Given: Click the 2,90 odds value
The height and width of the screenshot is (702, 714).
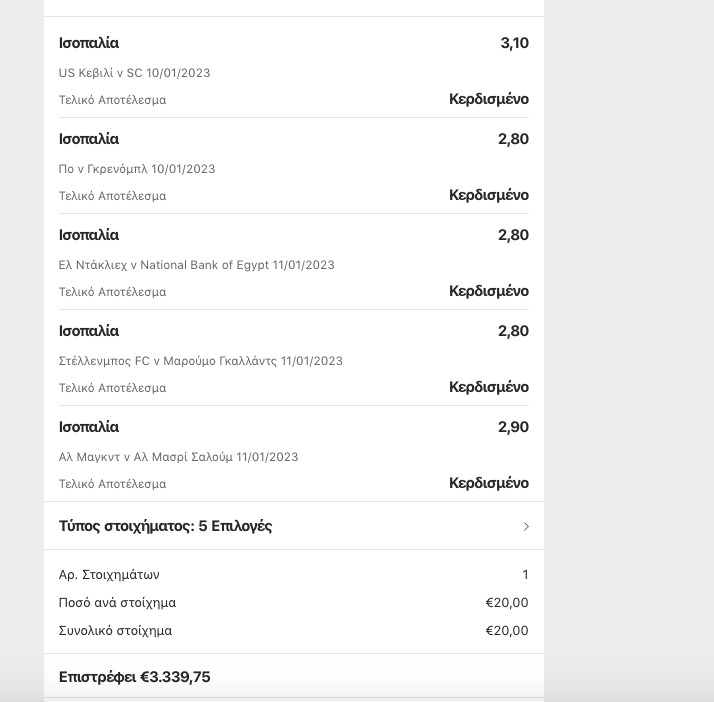Looking at the screenshot, I should pyautogui.click(x=513, y=427).
